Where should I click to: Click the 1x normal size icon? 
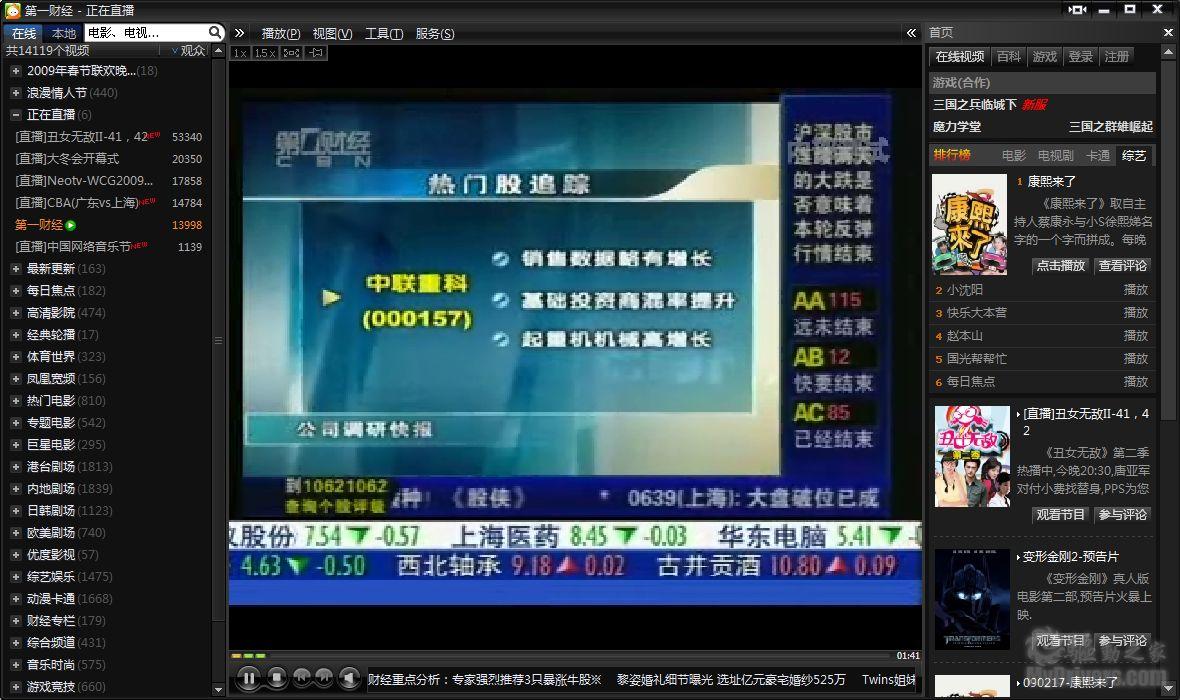click(240, 52)
